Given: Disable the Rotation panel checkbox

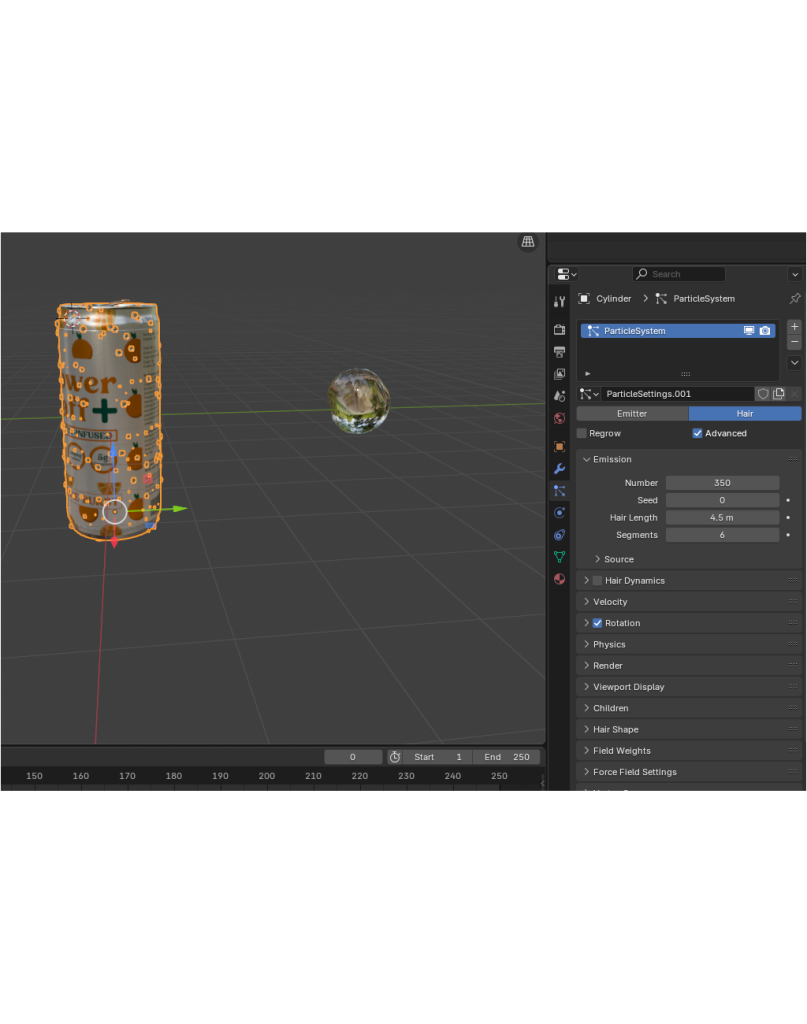Looking at the screenshot, I should click(x=597, y=623).
